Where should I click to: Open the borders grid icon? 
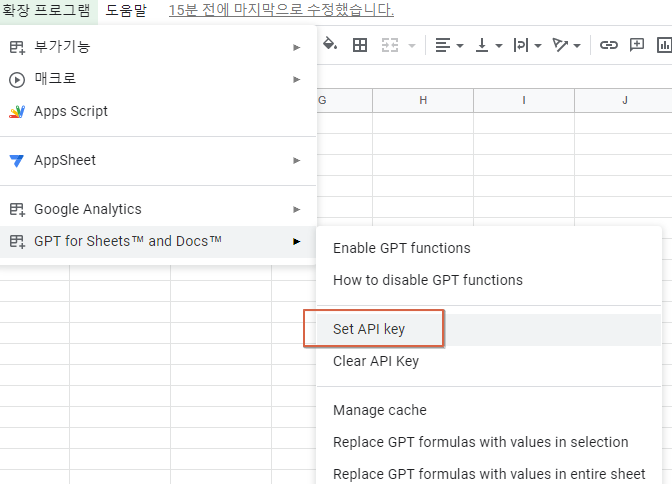(360, 45)
